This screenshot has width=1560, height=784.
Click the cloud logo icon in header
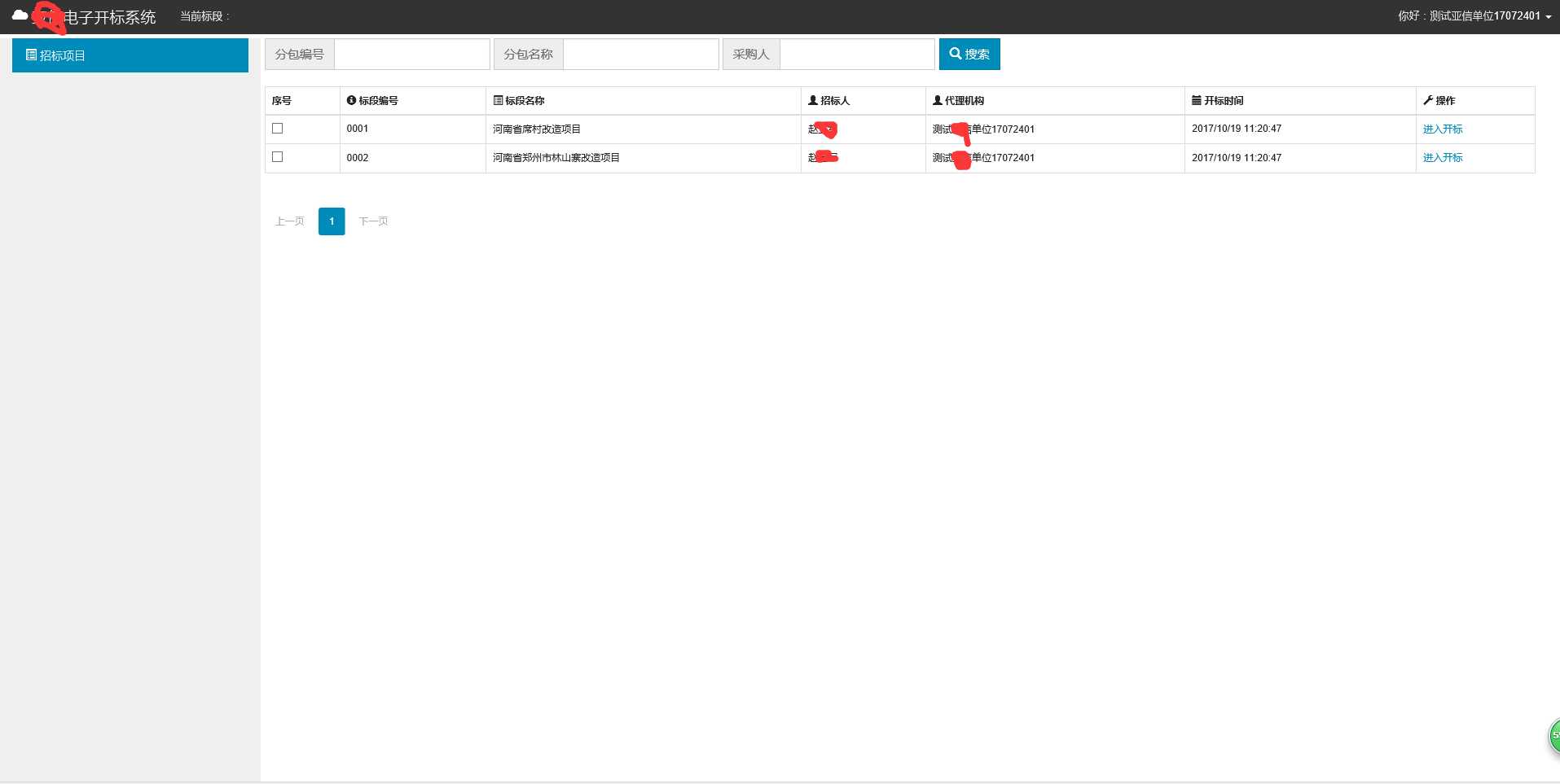[x=20, y=15]
